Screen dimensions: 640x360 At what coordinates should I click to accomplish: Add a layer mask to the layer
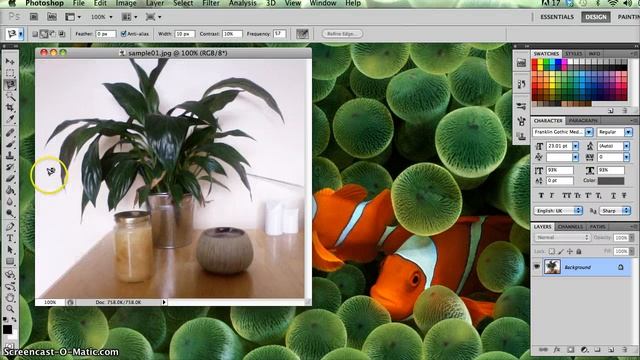pos(571,350)
